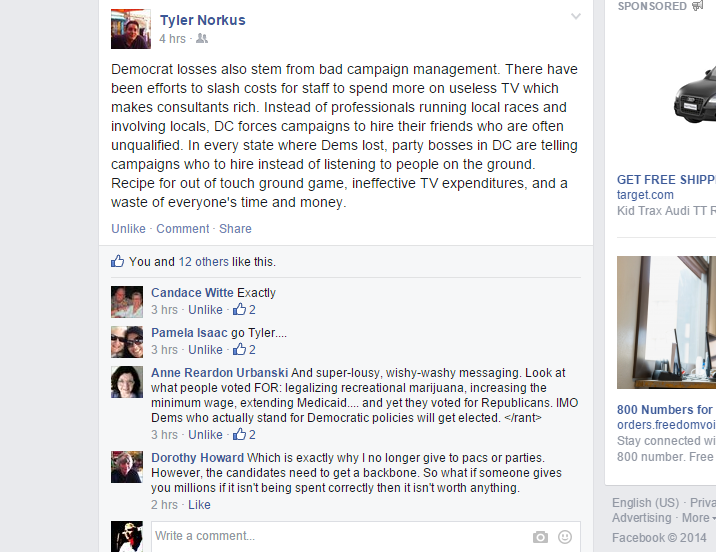The width and height of the screenshot is (716, 552).
Task: Click the friends audience icon beside 4 hrs
Action: coord(202,39)
